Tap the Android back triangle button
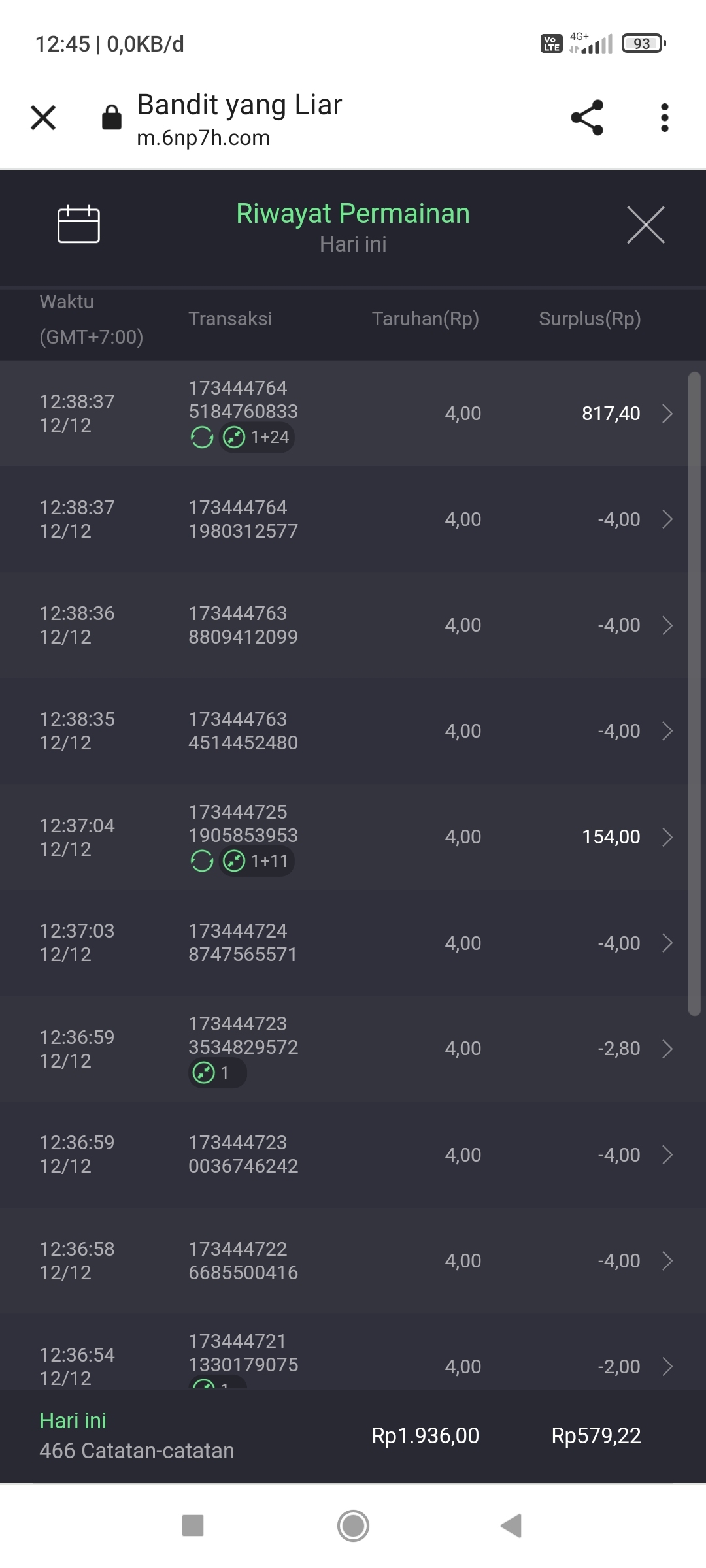 [511, 1526]
